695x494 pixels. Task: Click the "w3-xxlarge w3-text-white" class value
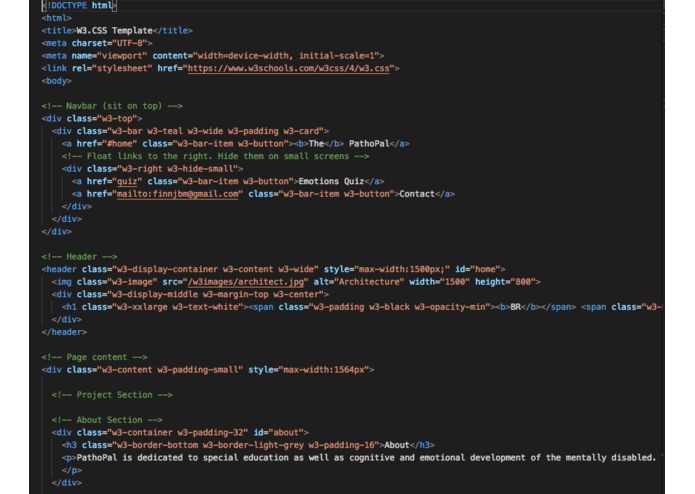177,307
